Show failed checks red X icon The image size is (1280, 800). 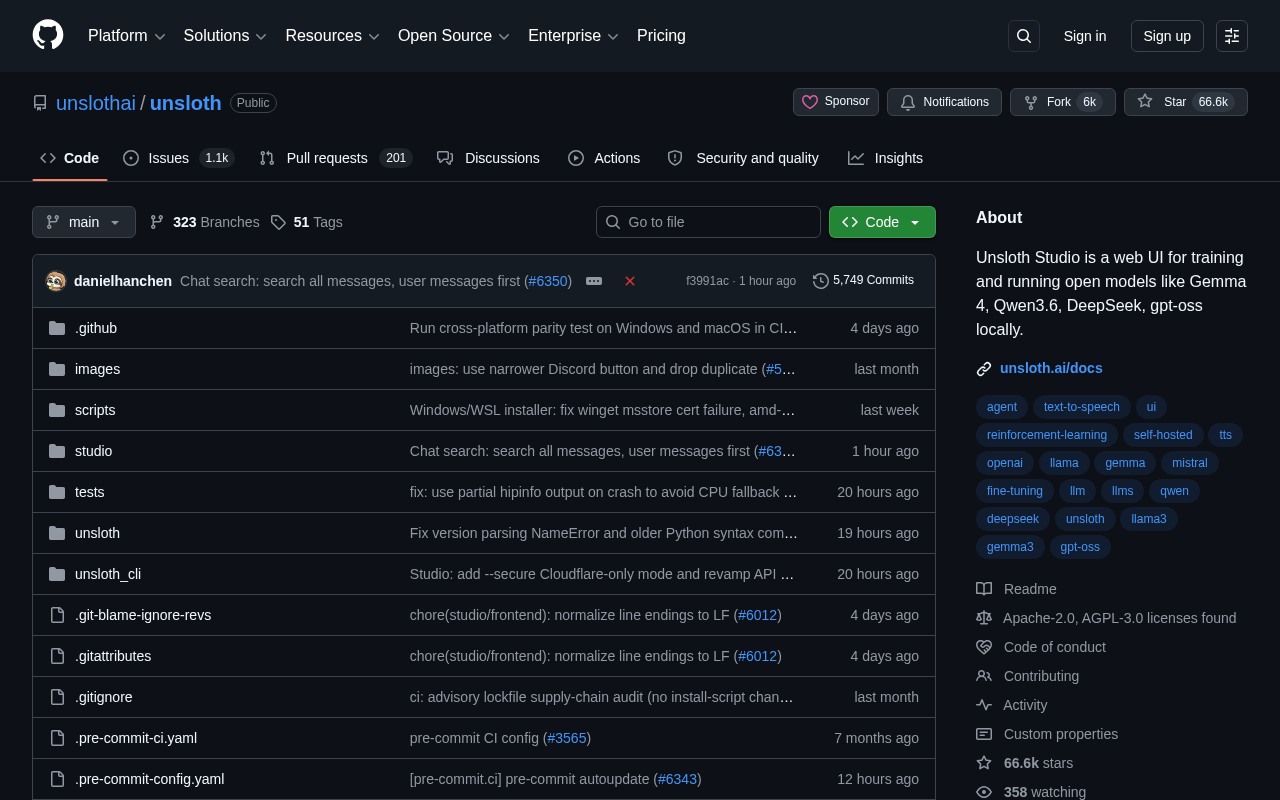[x=630, y=281]
